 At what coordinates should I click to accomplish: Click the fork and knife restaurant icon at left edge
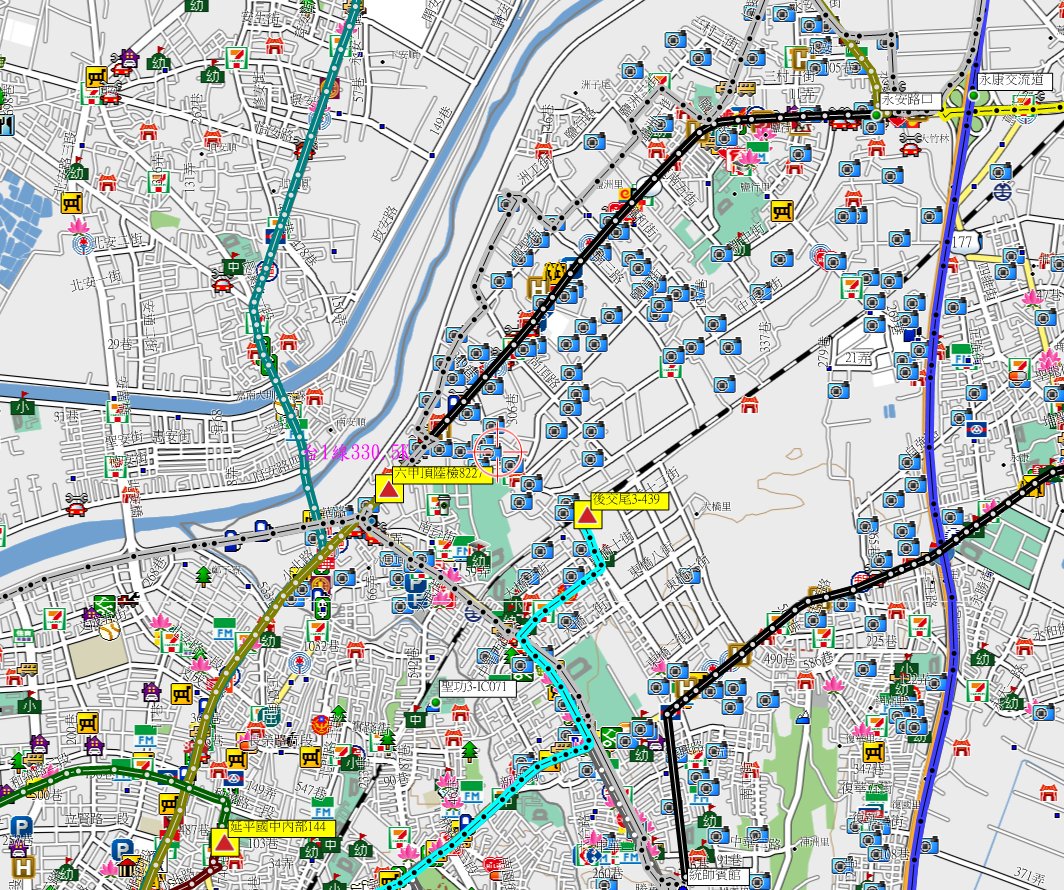tap(8, 126)
